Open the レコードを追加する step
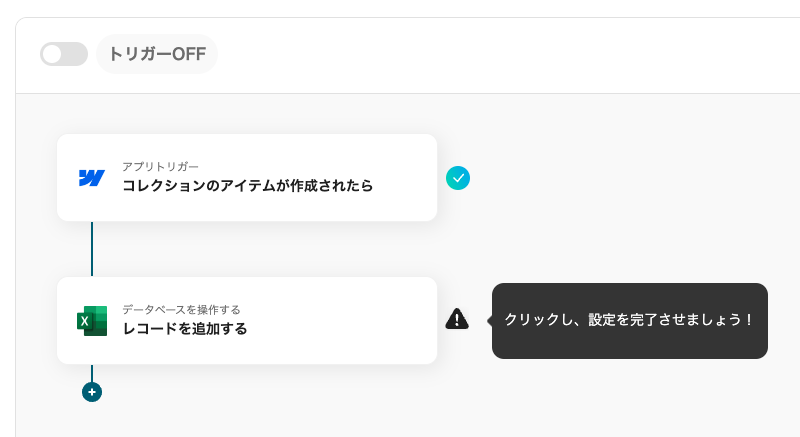The width and height of the screenshot is (800, 437). pyautogui.click(x=185, y=328)
